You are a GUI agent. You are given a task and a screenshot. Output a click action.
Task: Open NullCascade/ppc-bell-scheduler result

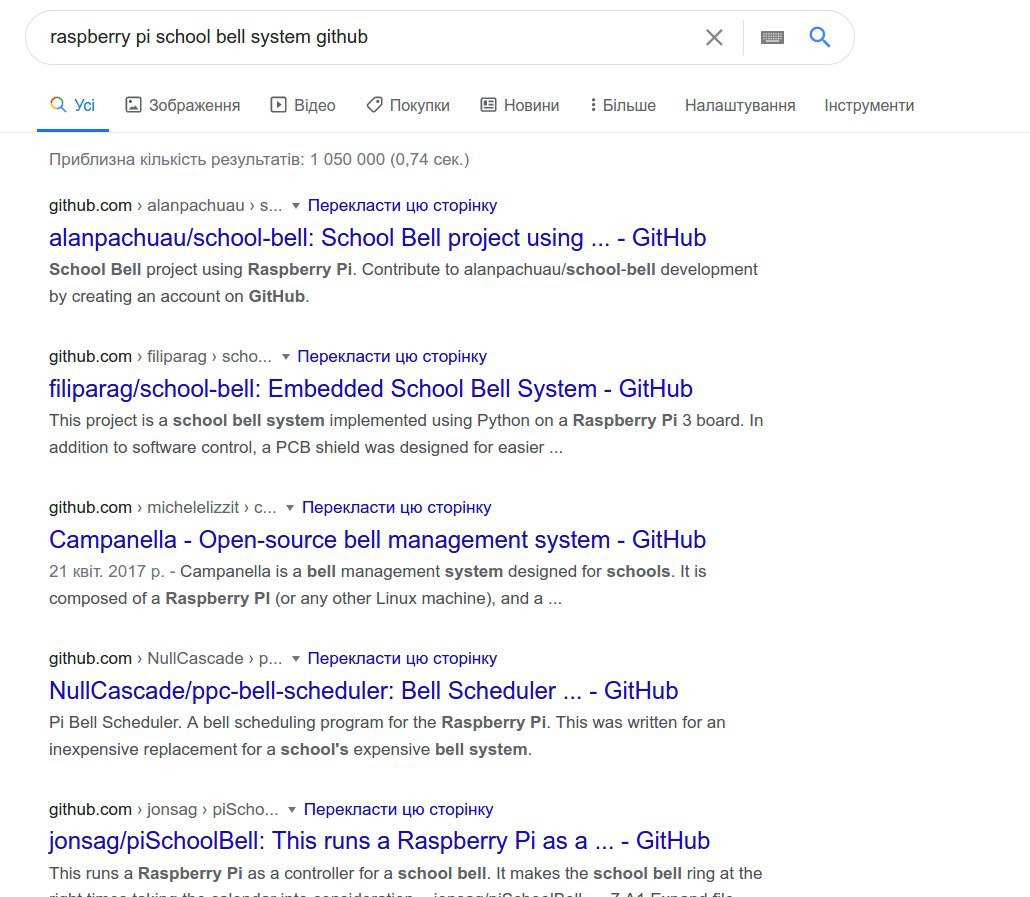coord(363,691)
